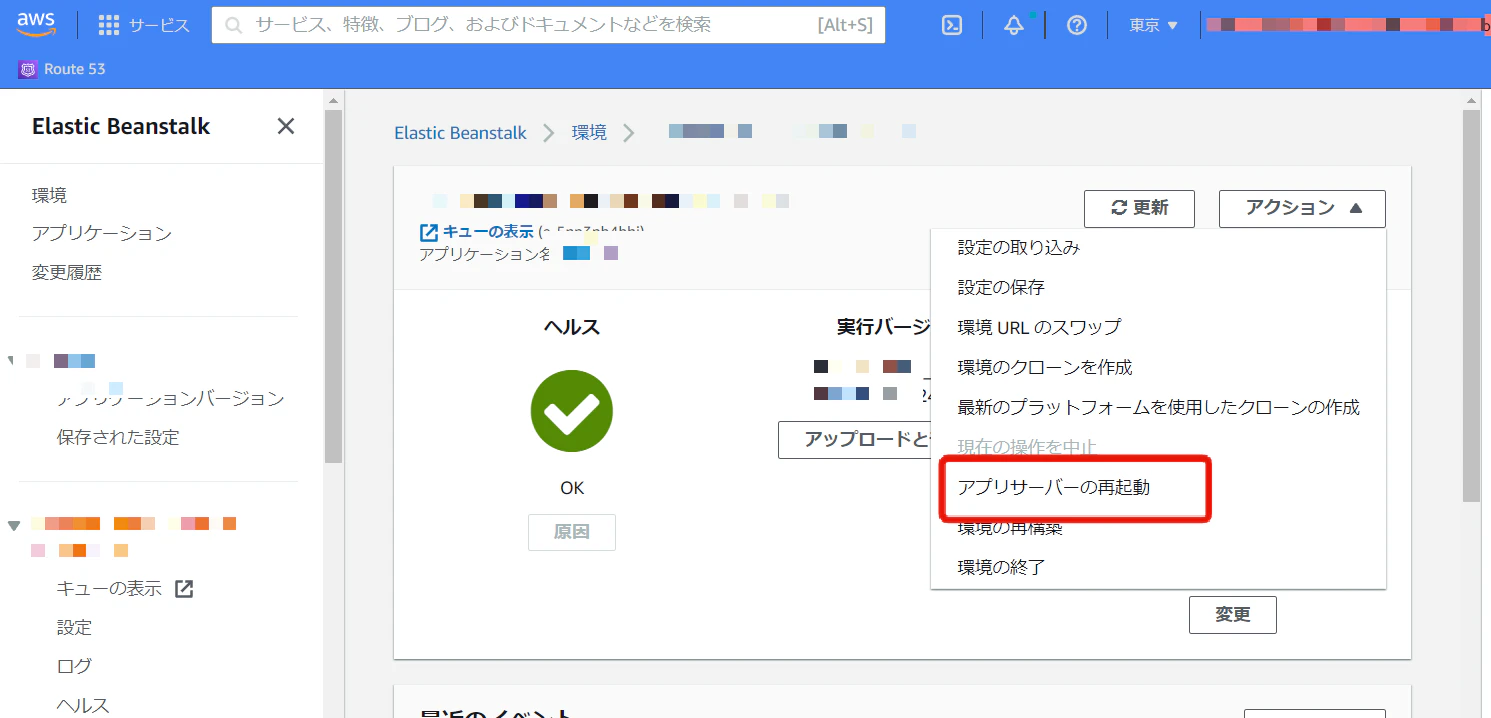Open the notifications bell icon
Screen dimensions: 1491x718
[1014, 25]
